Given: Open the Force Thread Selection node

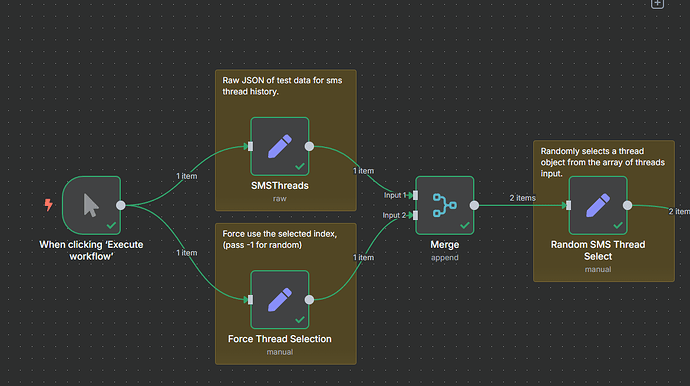Looking at the screenshot, I should click(x=279, y=299).
